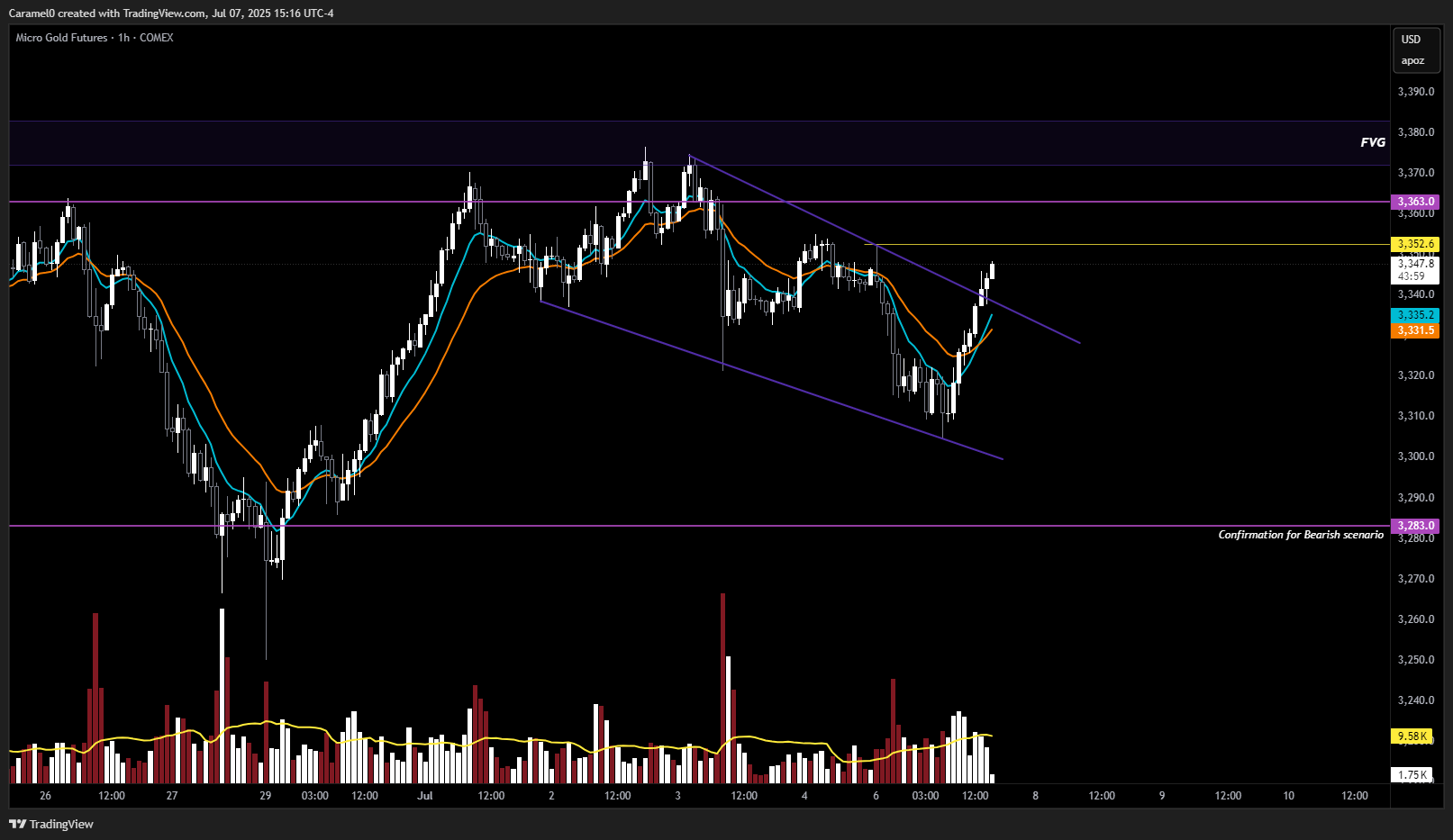The width and height of the screenshot is (1453, 840).
Task: Select the cyan 3,335.2 moving average tag
Action: [x=1416, y=315]
